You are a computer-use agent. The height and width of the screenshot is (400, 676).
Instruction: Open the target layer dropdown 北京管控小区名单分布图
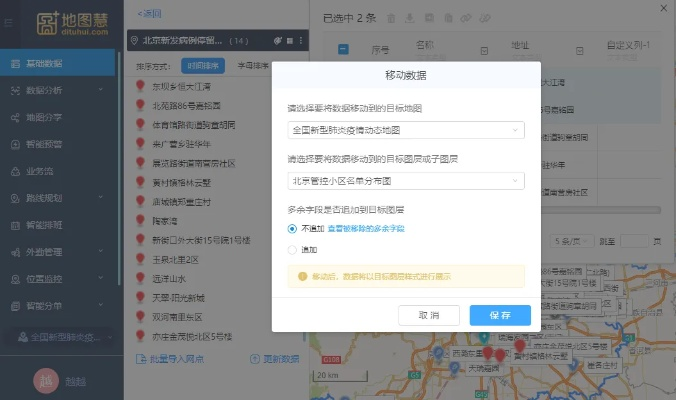point(405,181)
